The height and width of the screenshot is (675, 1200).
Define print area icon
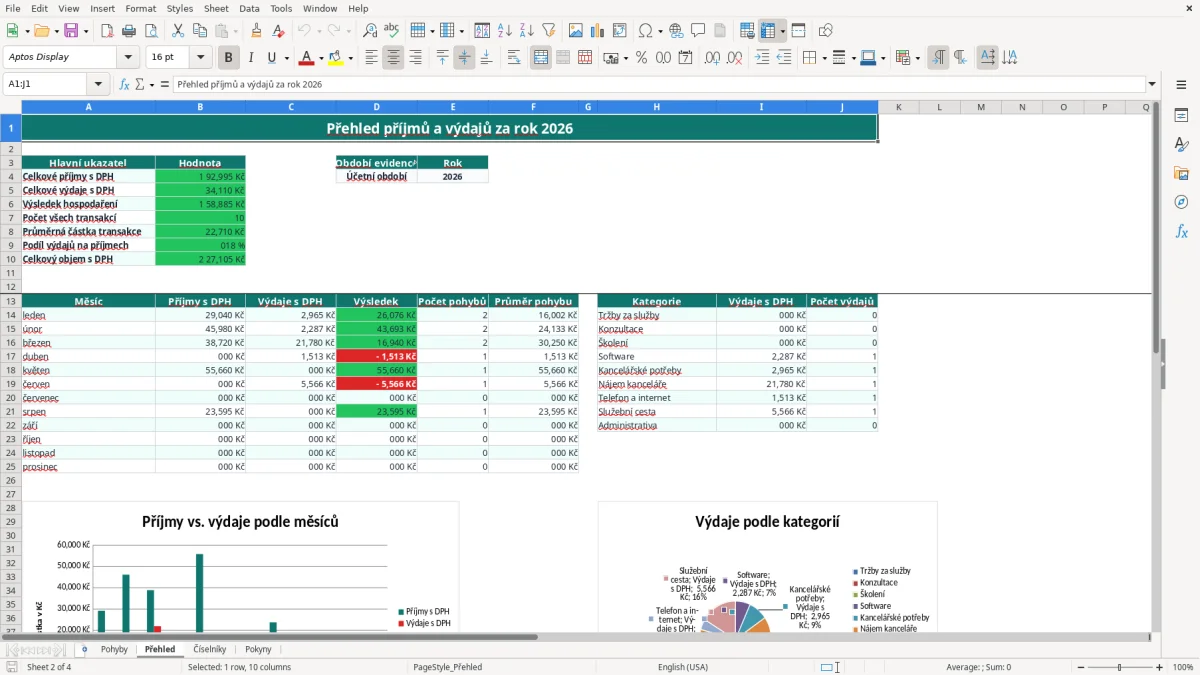tap(748, 31)
